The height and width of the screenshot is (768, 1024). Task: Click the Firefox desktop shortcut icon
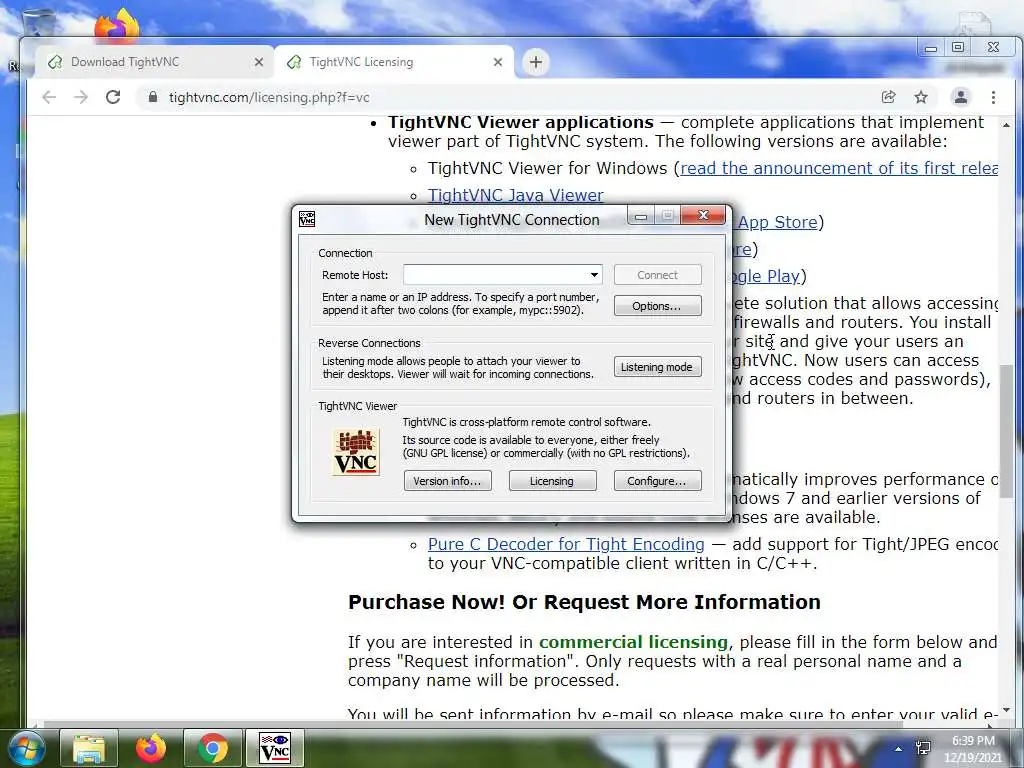tap(117, 25)
